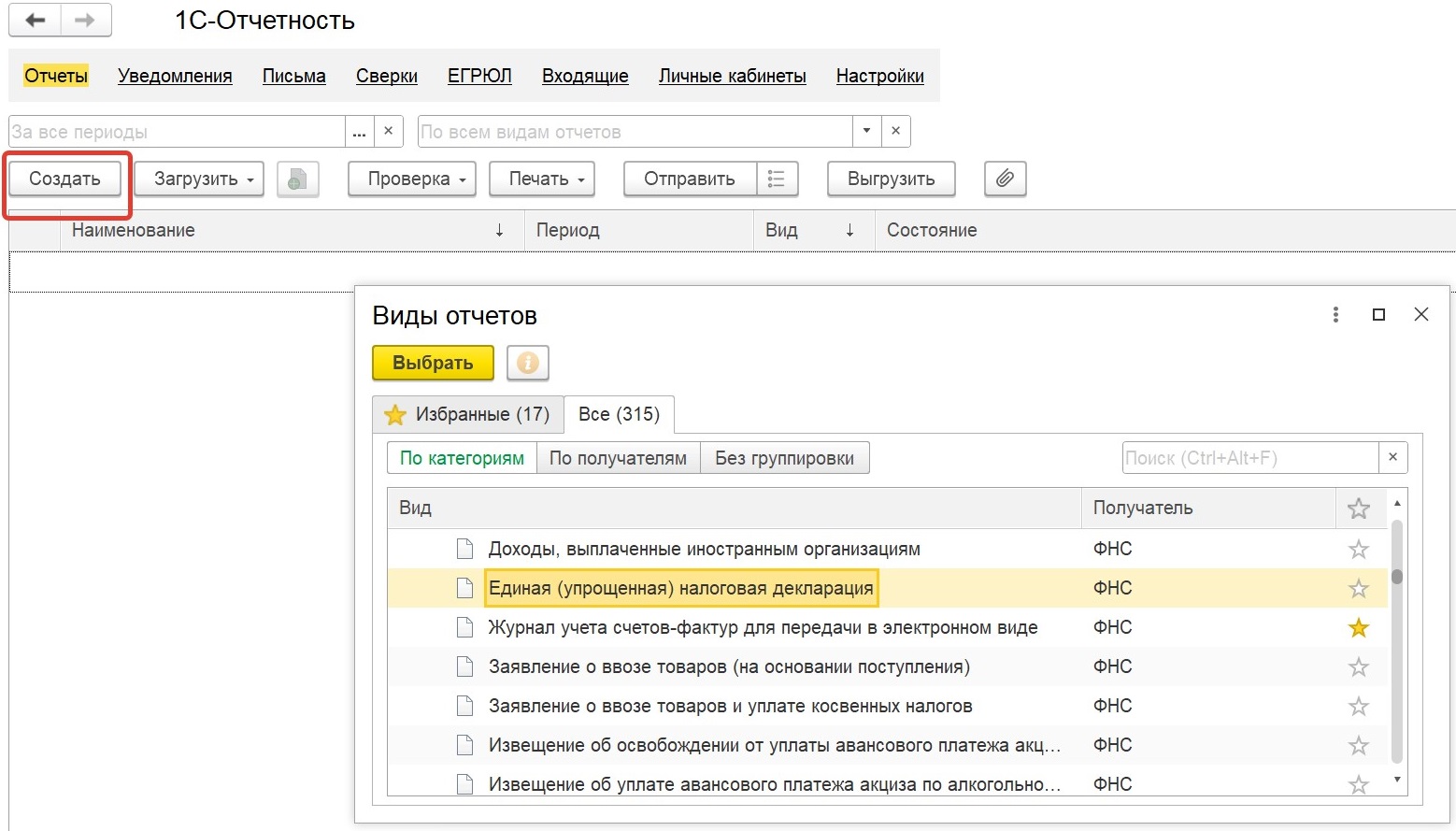1456x831 pixels.
Task: Click the Поиск (Ctrl+Alt+F) search field
Action: pyautogui.click(x=1250, y=457)
